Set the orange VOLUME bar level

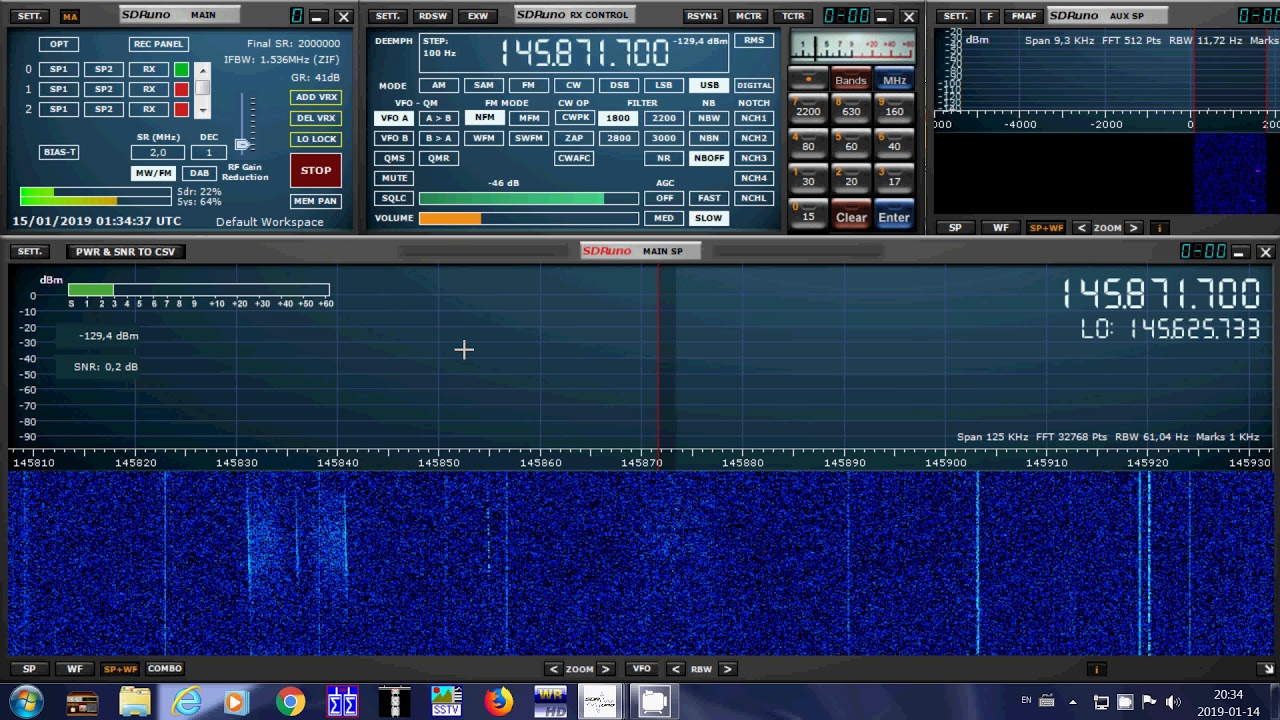click(528, 218)
